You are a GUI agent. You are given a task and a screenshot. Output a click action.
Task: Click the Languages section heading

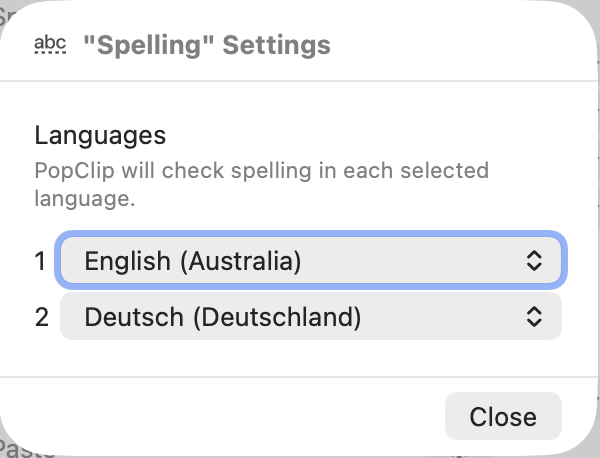point(100,135)
